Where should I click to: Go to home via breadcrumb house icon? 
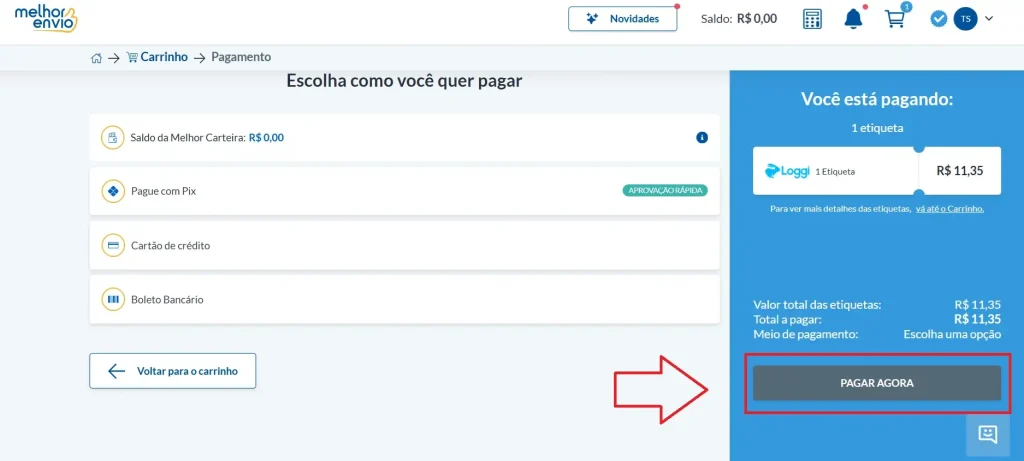96,57
